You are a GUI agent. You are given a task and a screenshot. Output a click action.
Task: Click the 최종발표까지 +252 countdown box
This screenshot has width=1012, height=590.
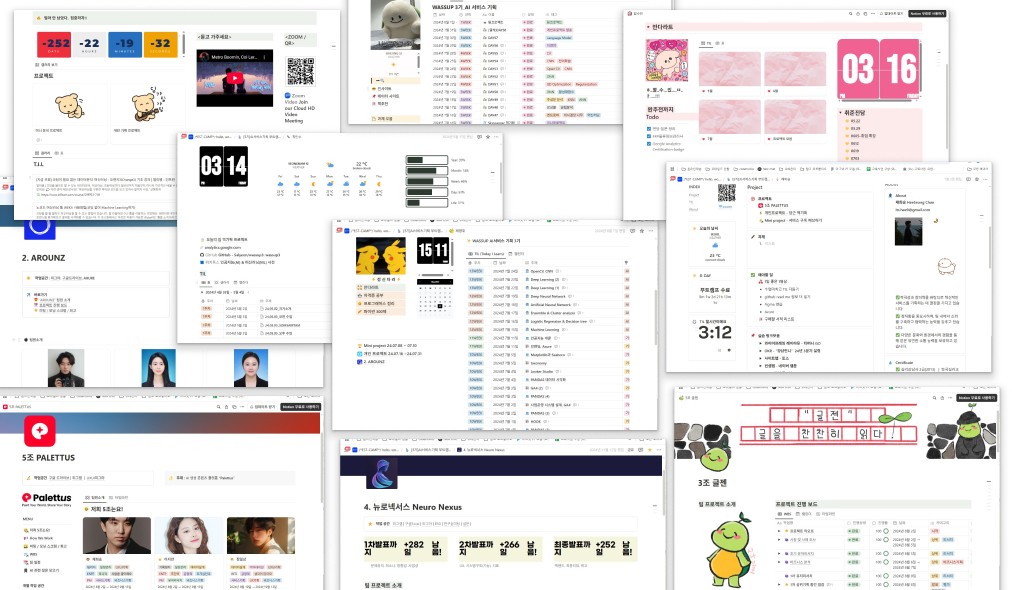pyautogui.click(x=594, y=548)
